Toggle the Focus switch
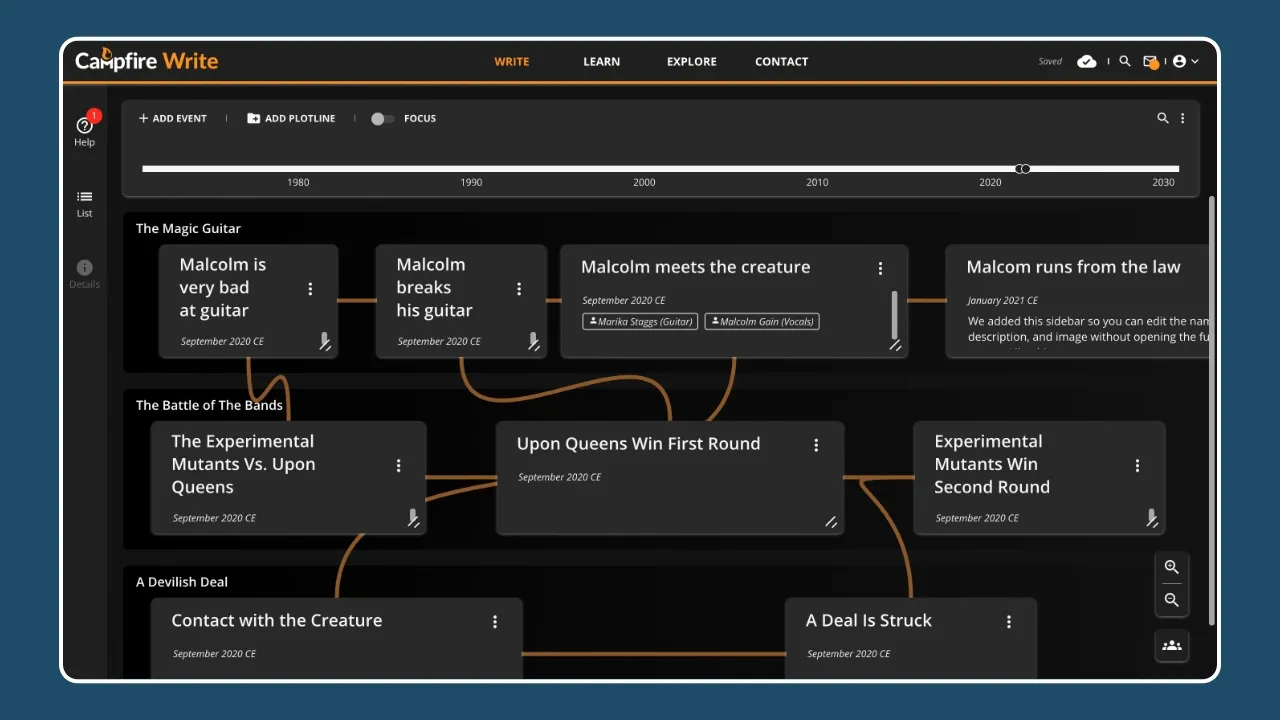1280x720 pixels. 381,119
